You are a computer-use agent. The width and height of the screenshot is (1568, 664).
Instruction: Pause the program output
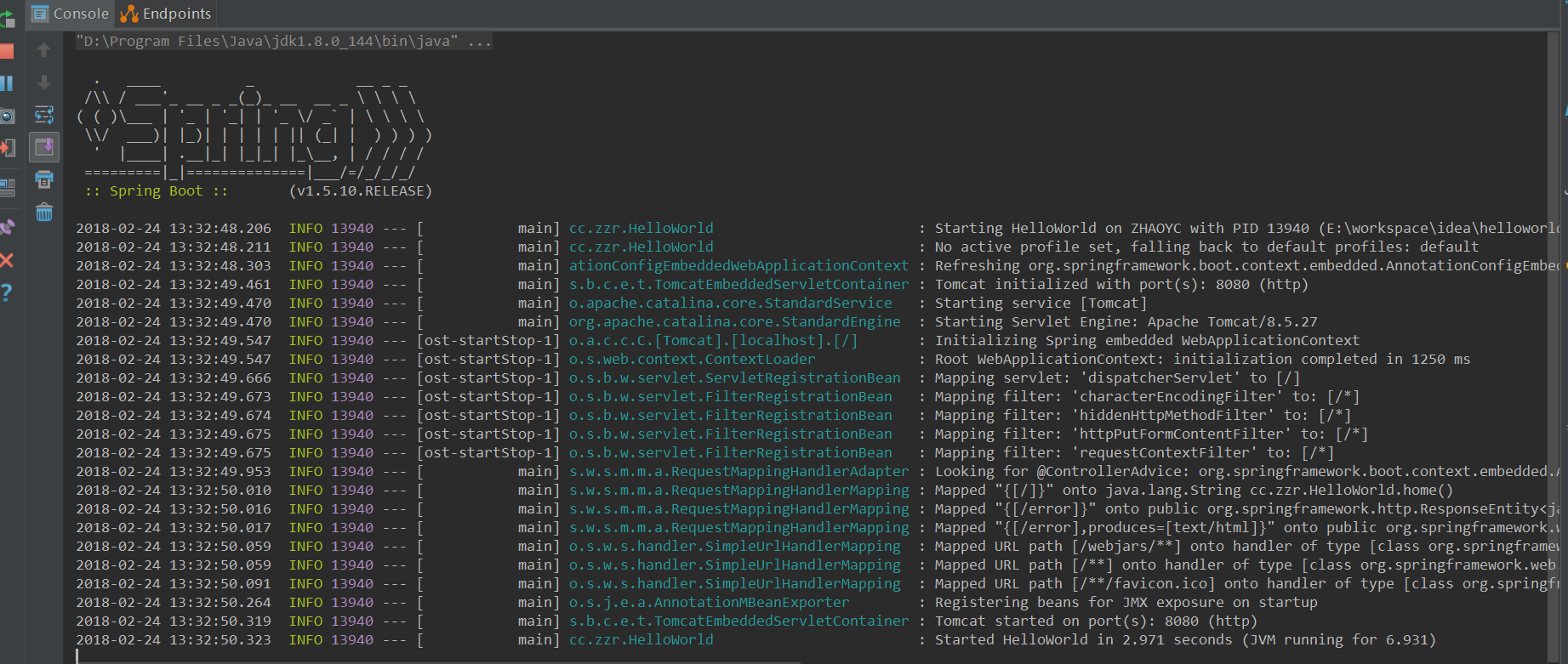[x=7, y=83]
